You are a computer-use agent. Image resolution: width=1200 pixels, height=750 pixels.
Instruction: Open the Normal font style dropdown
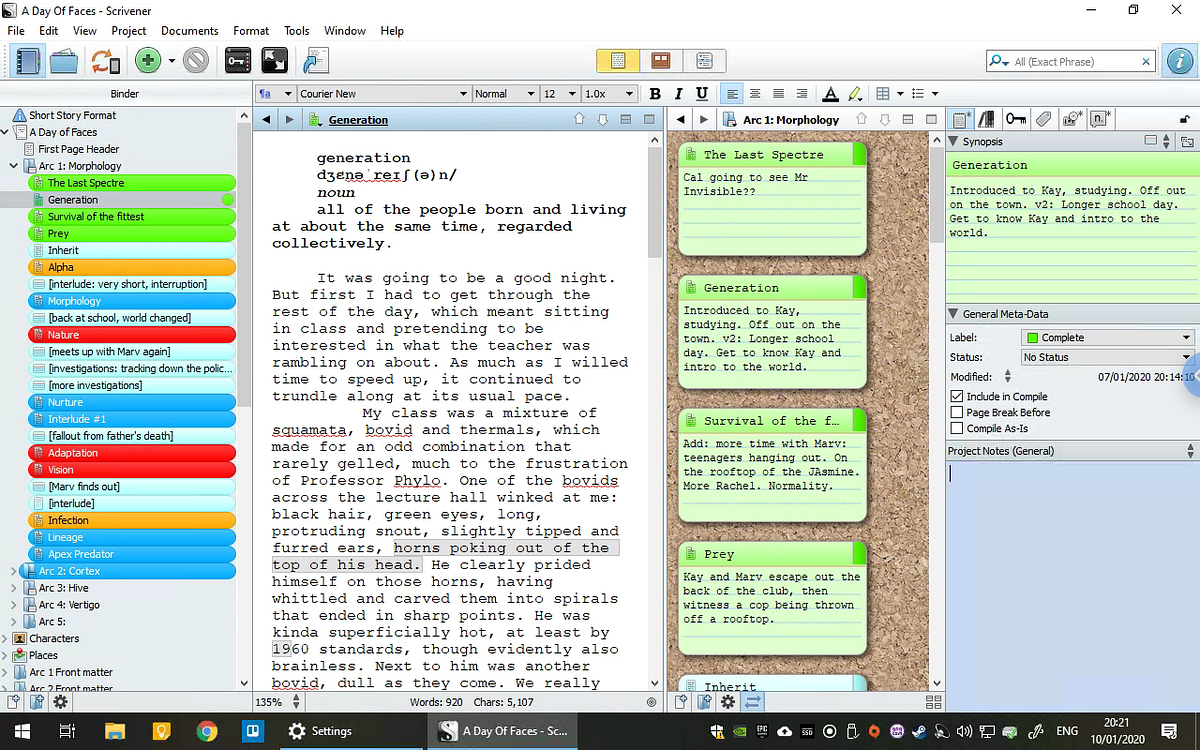(505, 93)
